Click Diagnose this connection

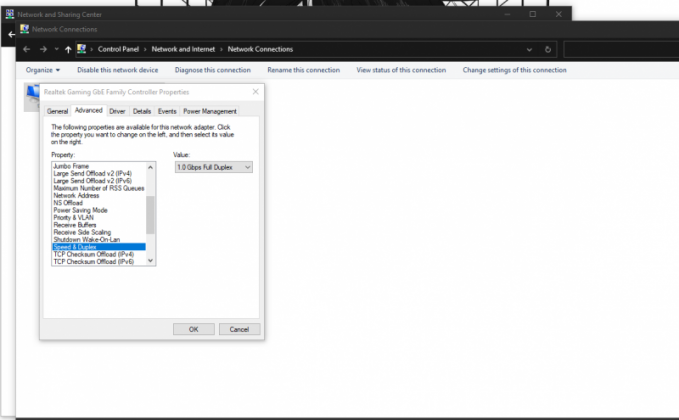click(x=213, y=70)
